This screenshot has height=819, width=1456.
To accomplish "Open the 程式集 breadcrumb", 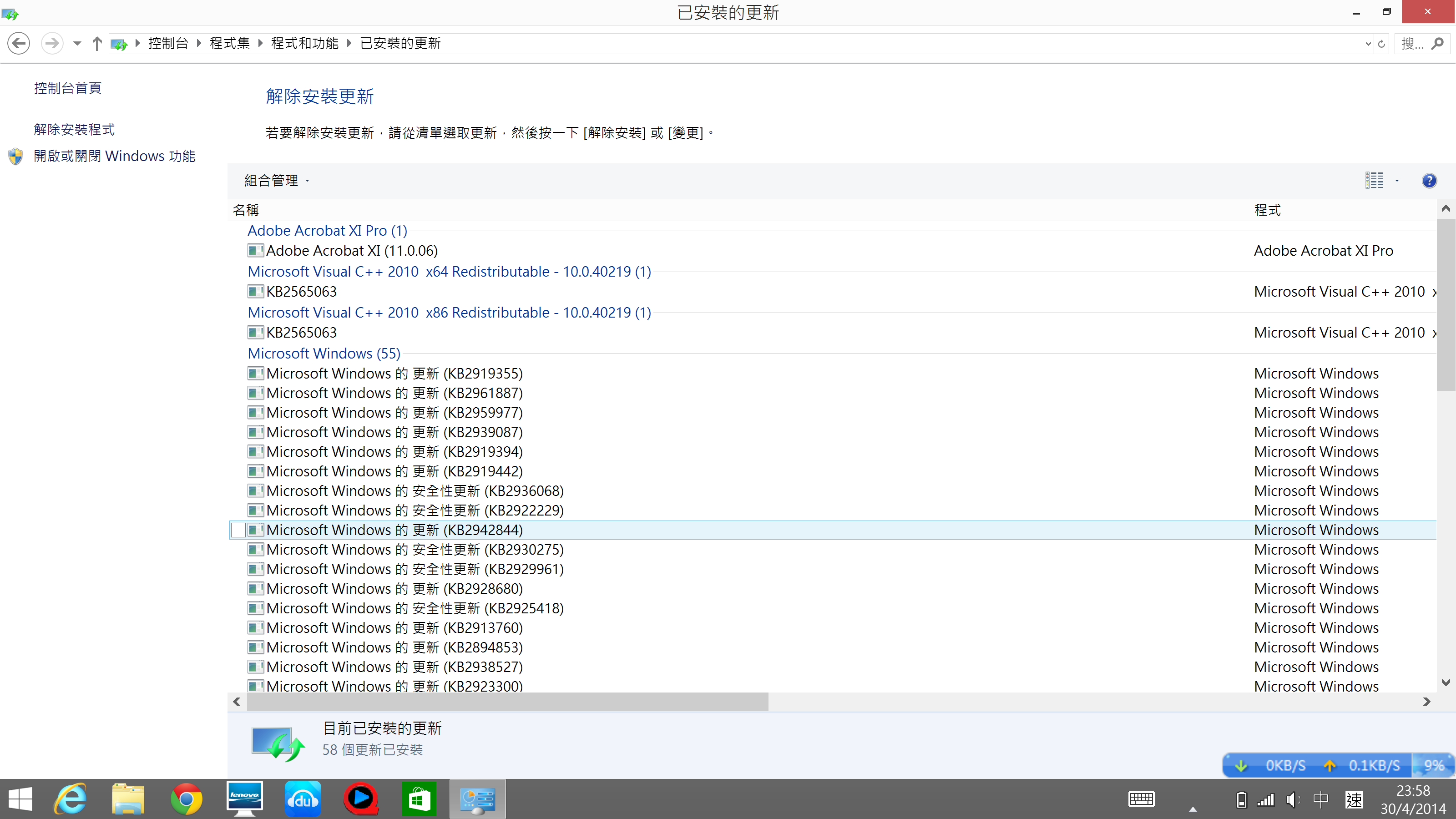I will click(x=229, y=44).
